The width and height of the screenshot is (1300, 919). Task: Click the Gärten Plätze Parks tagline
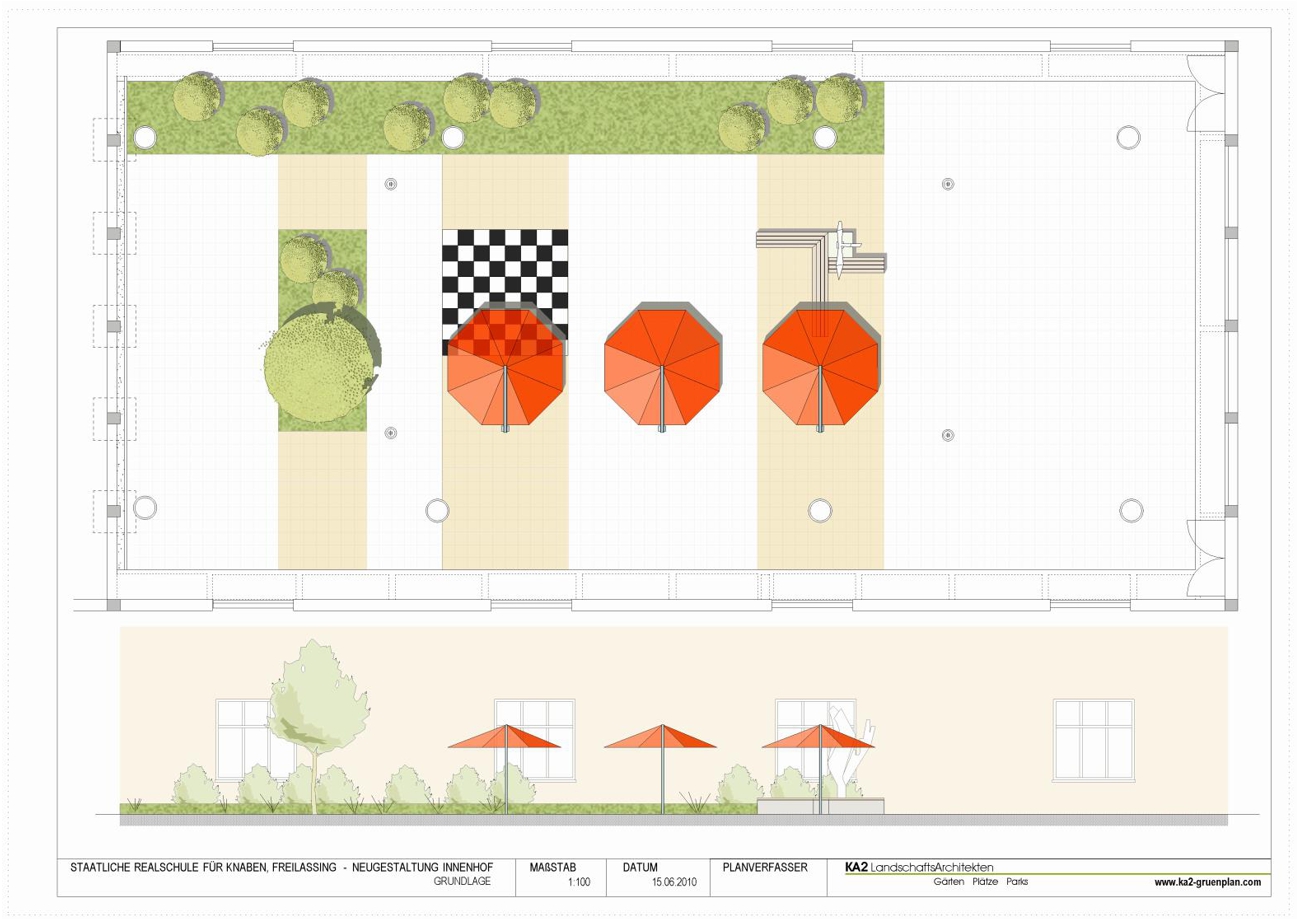pos(980,883)
